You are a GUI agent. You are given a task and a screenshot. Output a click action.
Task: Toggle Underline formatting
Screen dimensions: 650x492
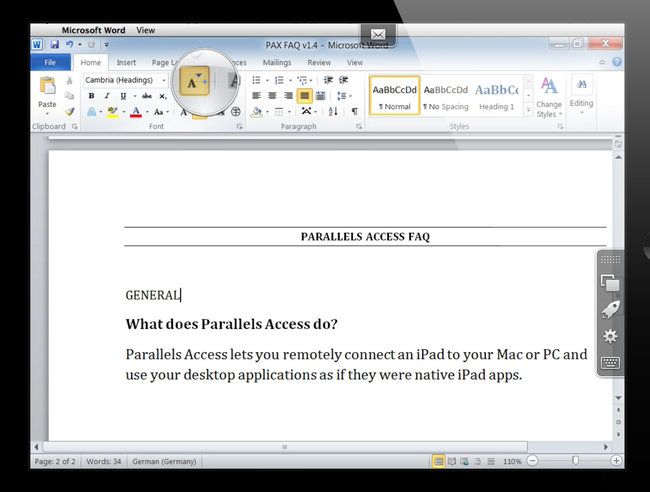click(123, 96)
